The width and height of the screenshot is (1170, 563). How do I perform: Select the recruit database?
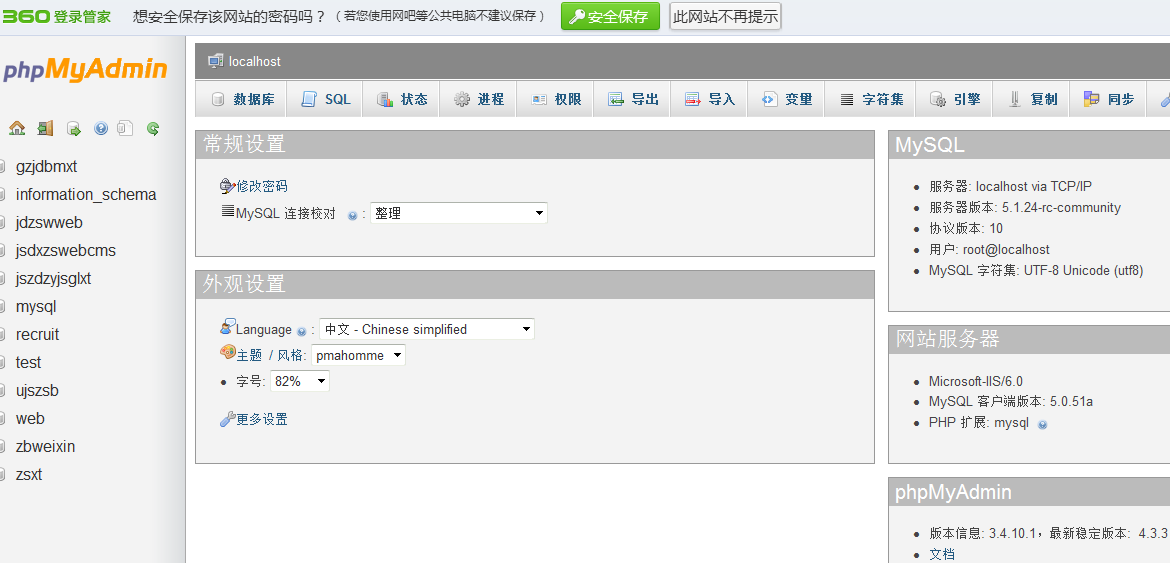[x=37, y=334]
